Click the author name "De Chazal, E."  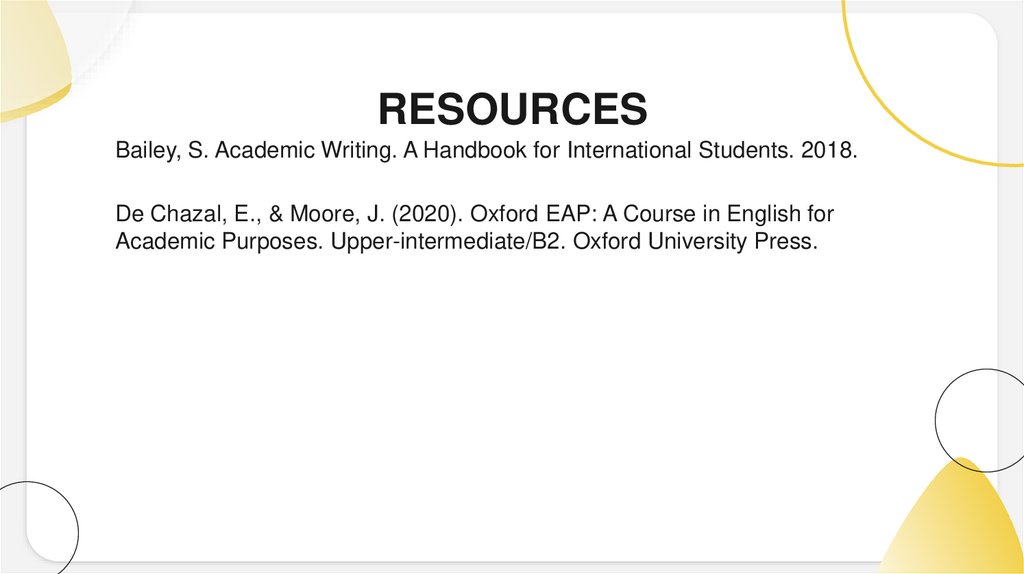point(172,215)
